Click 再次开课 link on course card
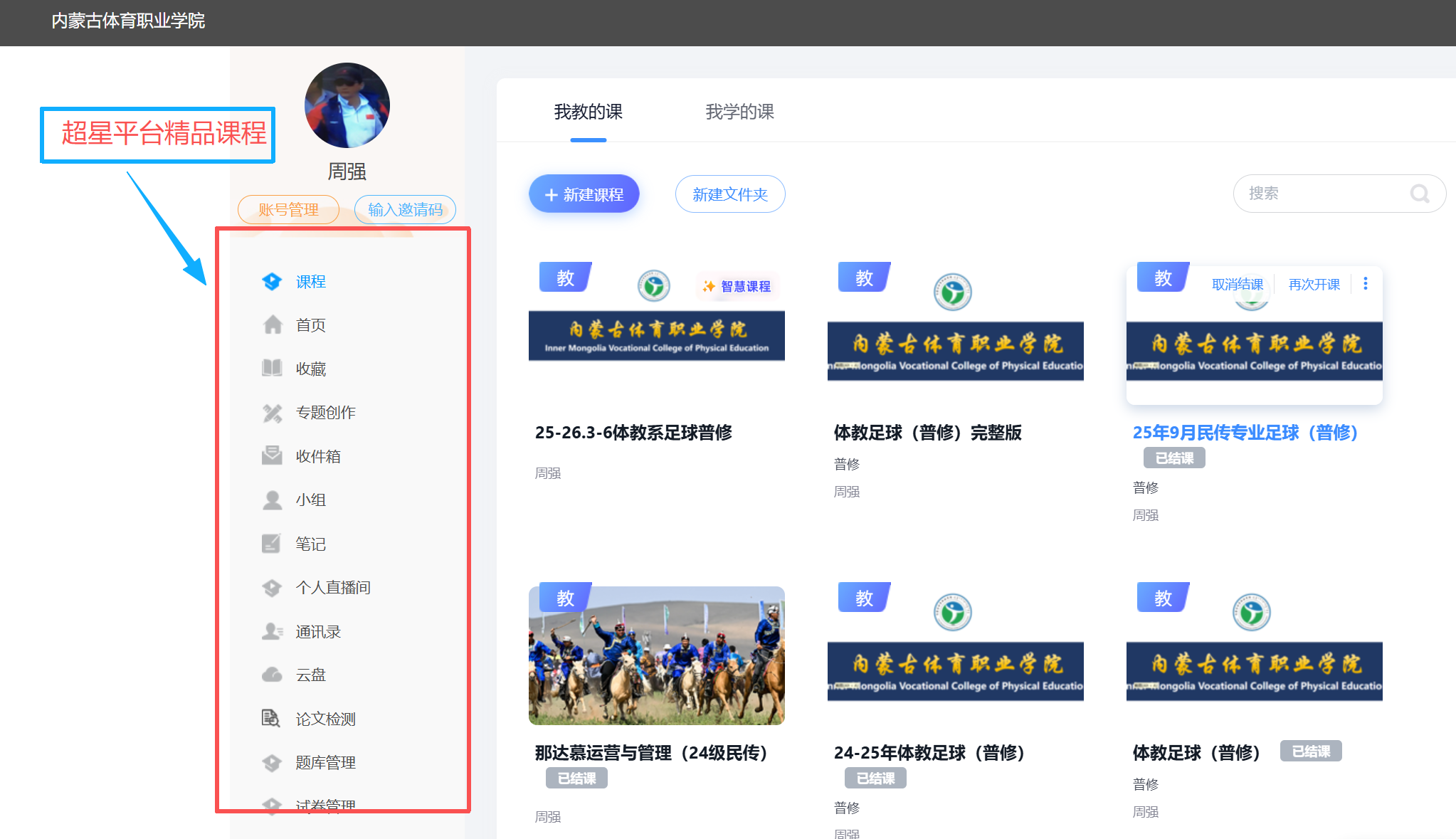 (1314, 285)
